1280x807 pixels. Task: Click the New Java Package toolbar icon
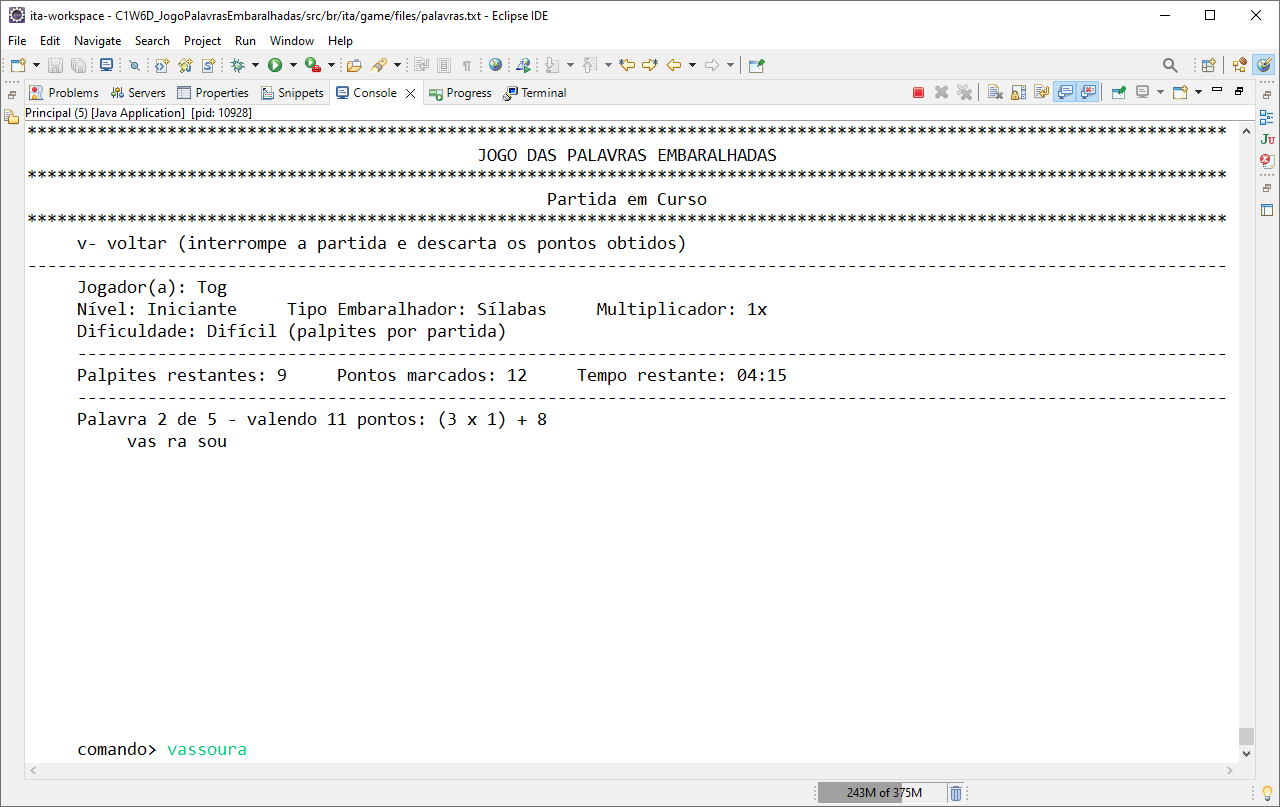click(162, 65)
